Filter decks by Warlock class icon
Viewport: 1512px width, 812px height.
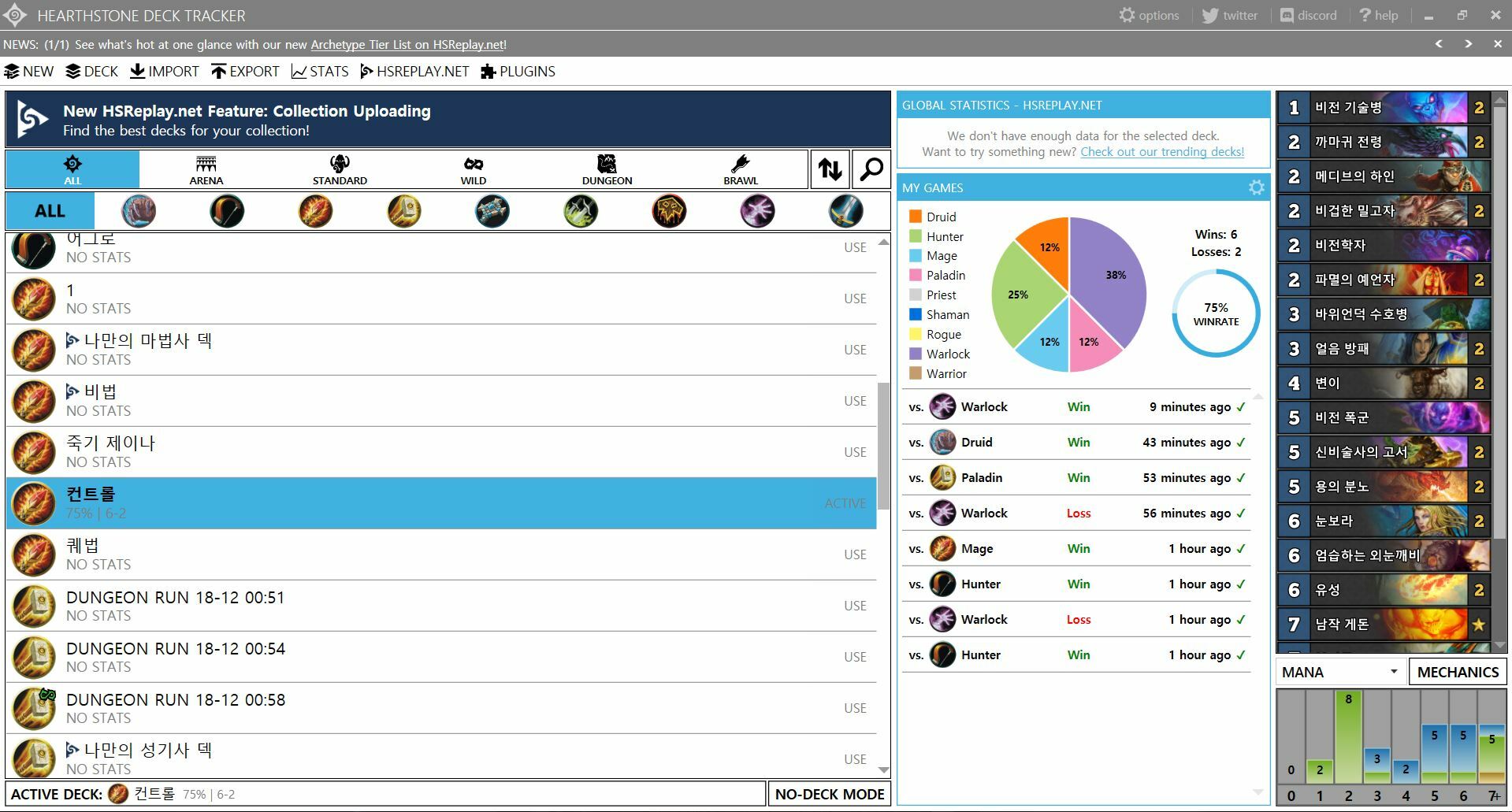tap(757, 211)
